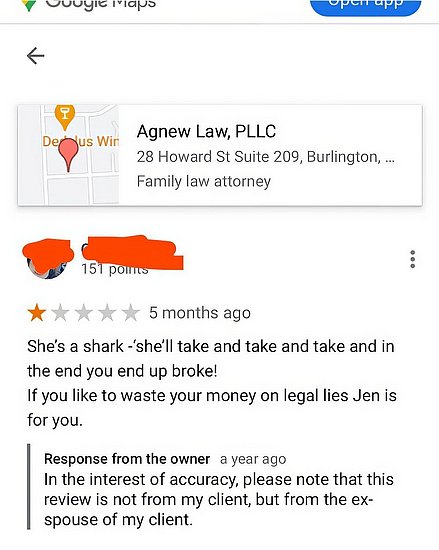Tap the owner's response text
This screenshot has width=439, height=550.
[x=219, y=499]
